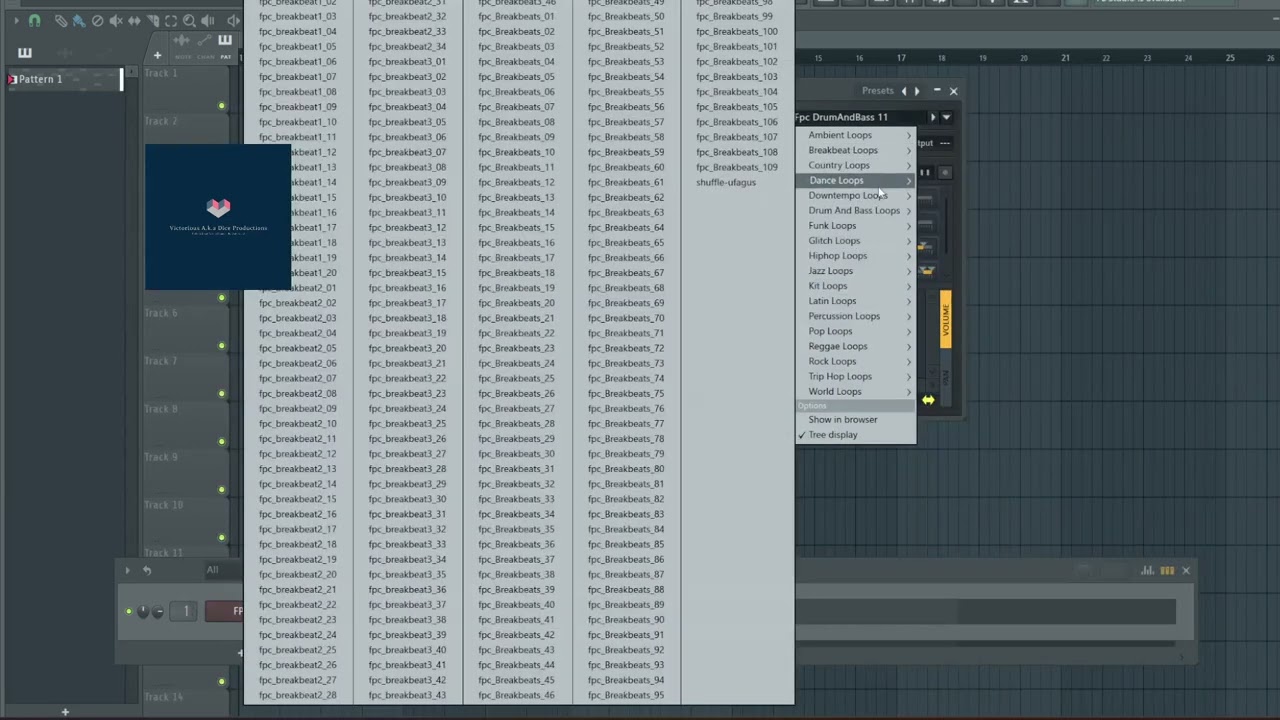Toggle the Tree display checked option

click(856, 435)
